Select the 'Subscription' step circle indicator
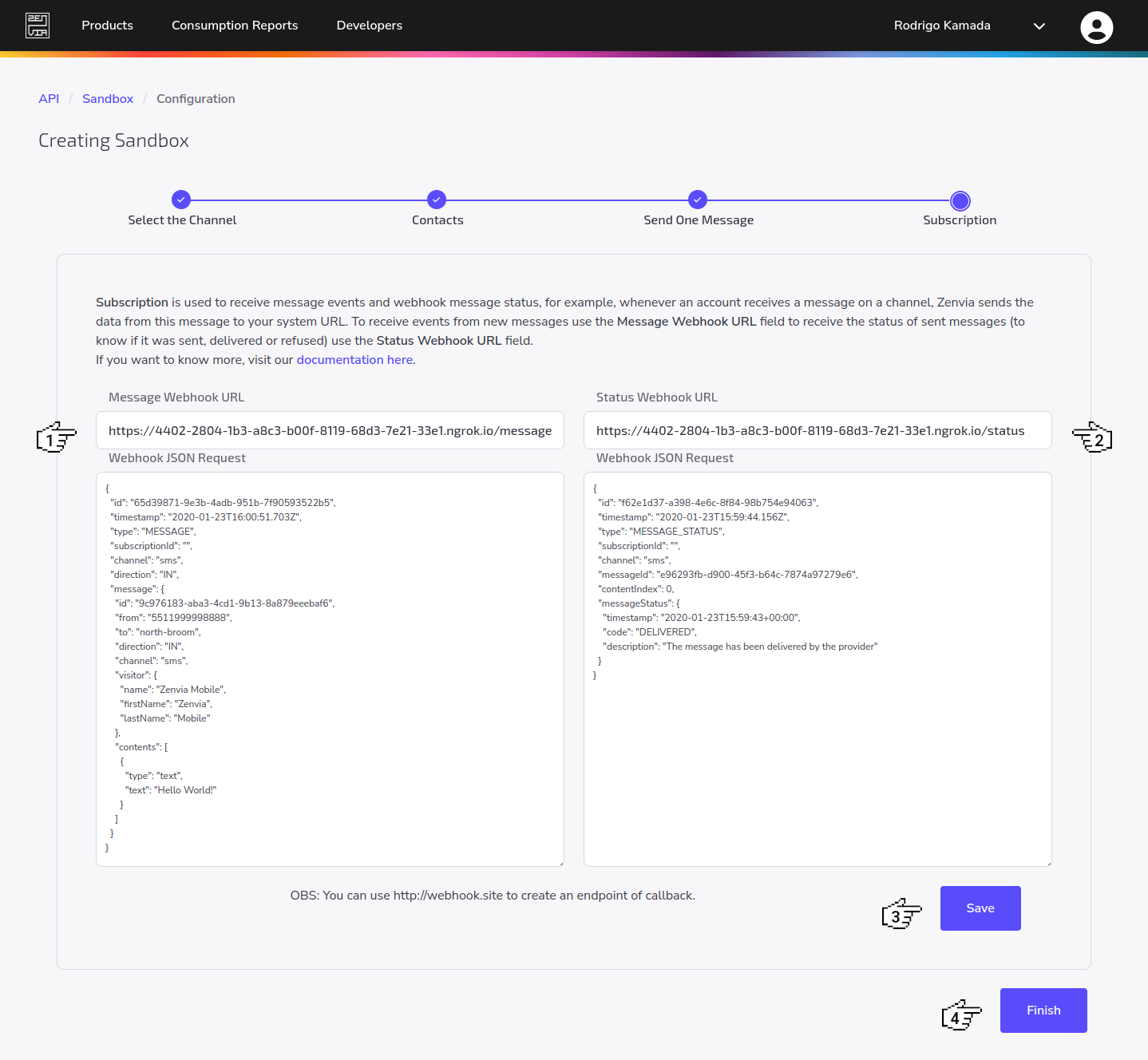 click(x=960, y=201)
